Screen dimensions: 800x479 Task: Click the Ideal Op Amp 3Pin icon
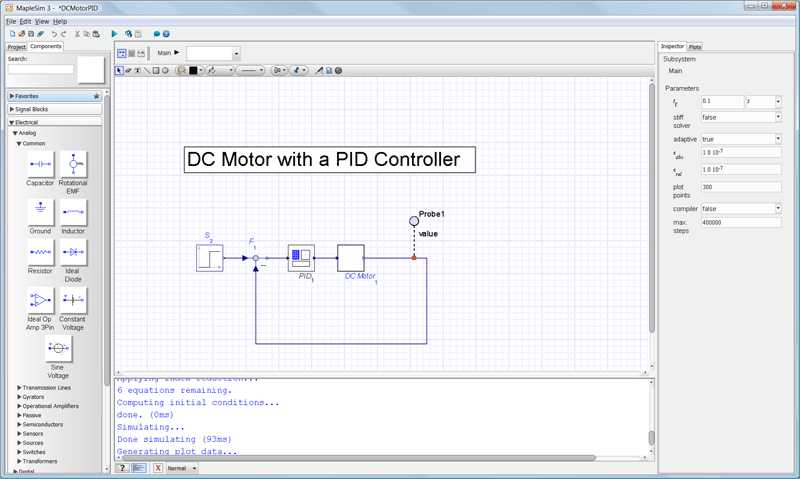(40, 300)
